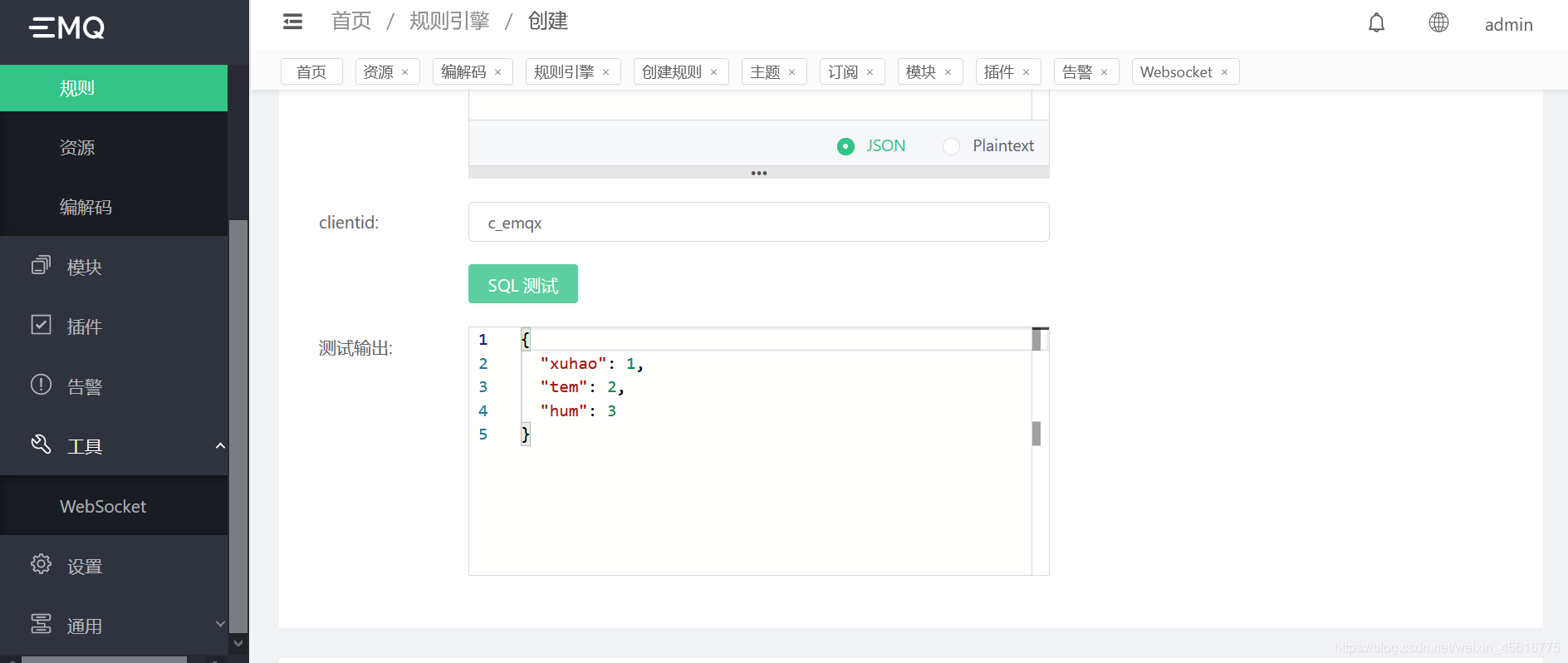Switch to the 首页 tab
1568x663 pixels.
click(311, 72)
